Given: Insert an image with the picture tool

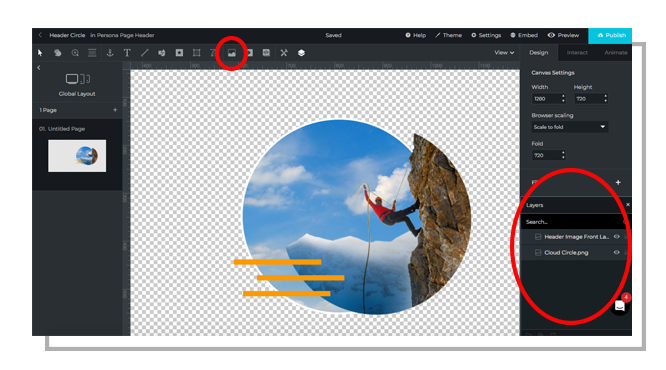Looking at the screenshot, I should pyautogui.click(x=231, y=53).
